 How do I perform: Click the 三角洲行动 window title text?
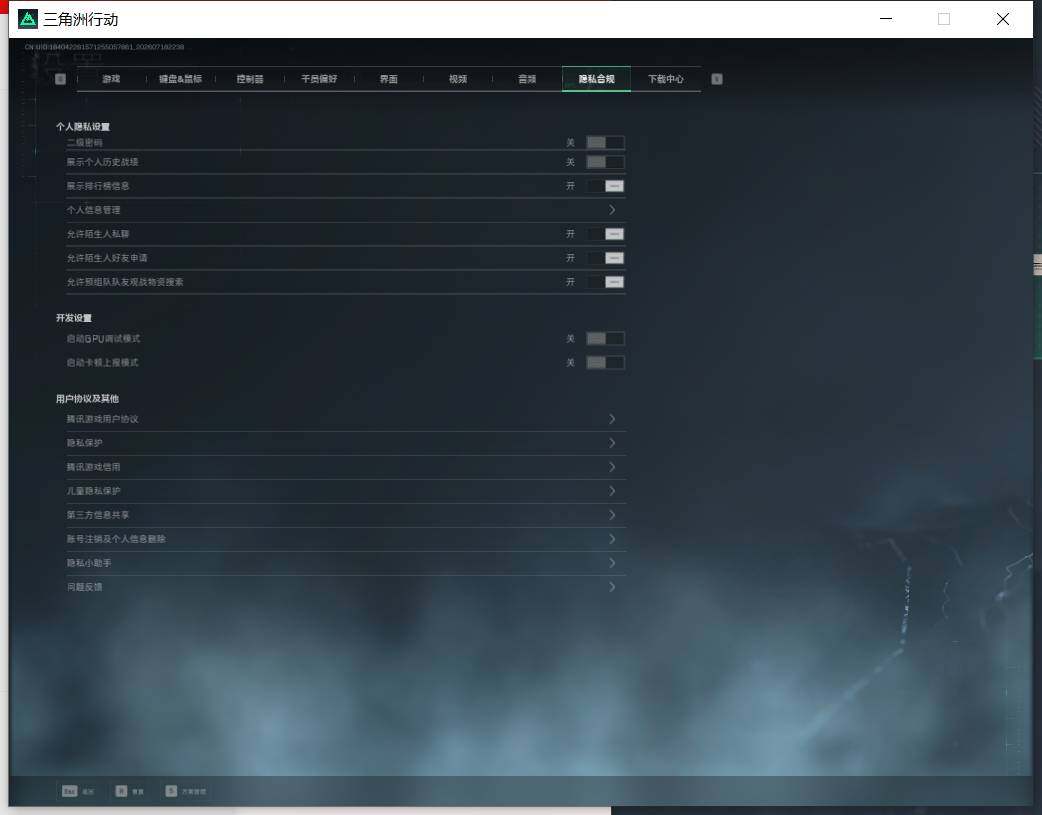click(x=81, y=19)
